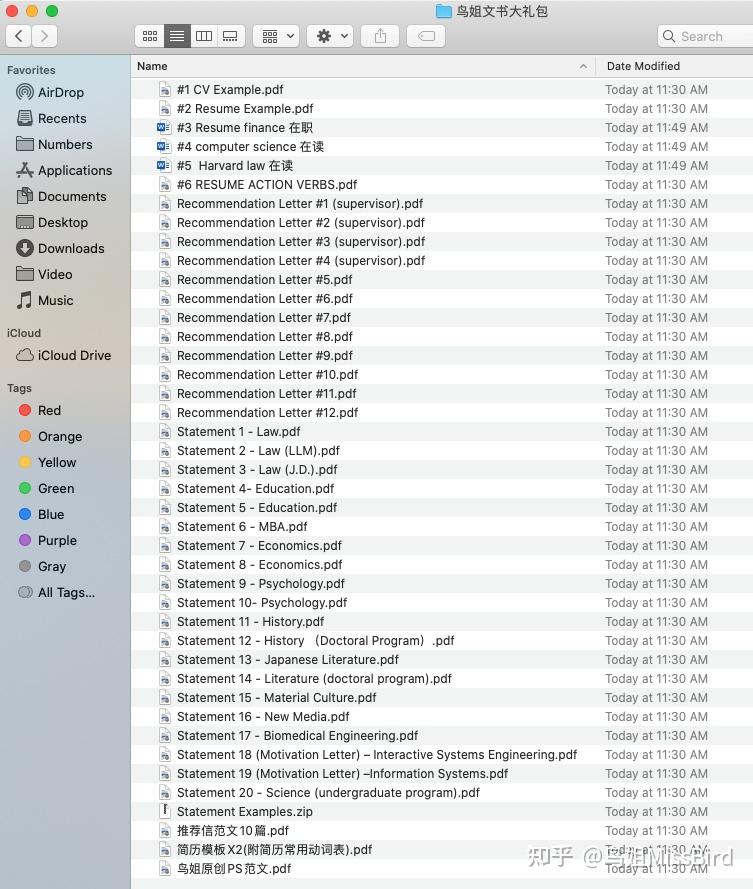Filter by the Purple tag

click(48, 541)
